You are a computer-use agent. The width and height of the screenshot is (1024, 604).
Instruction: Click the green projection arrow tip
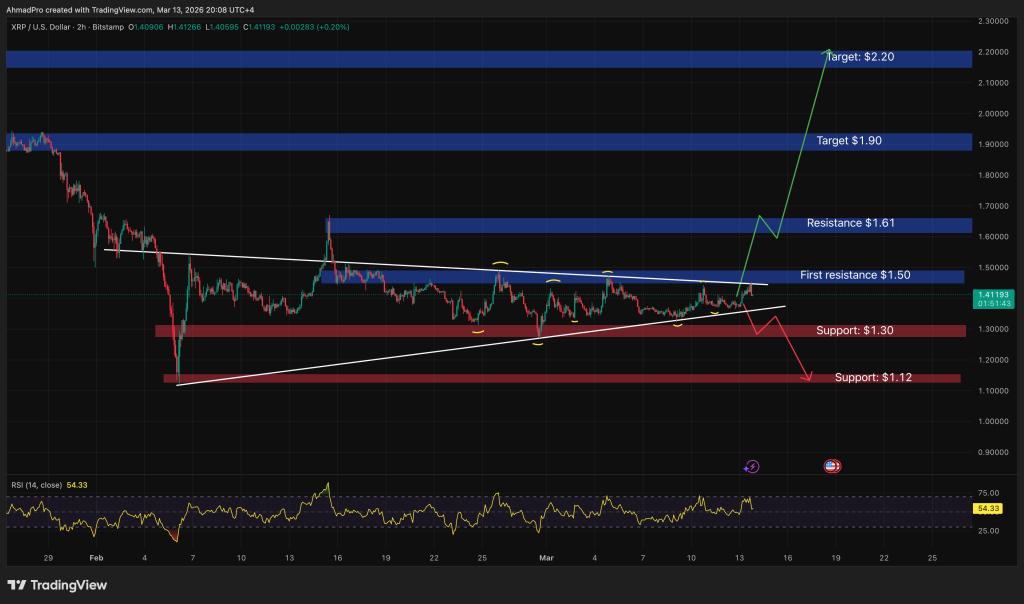point(827,50)
